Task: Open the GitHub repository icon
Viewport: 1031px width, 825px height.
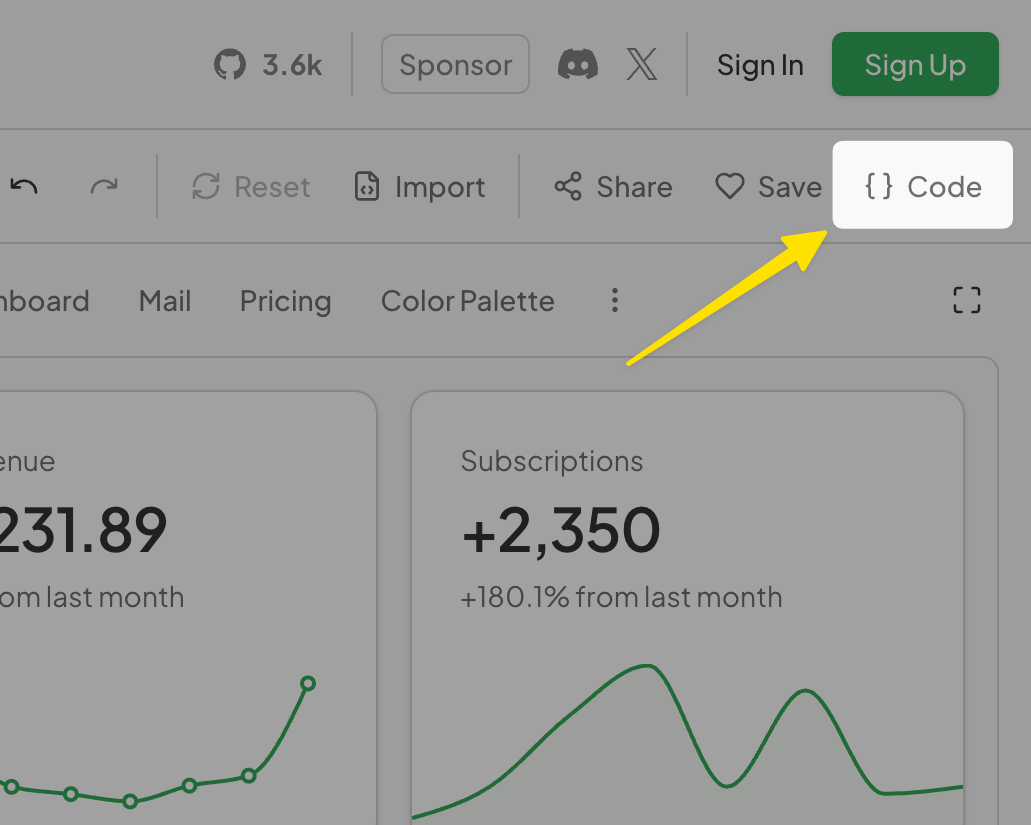Action: pyautogui.click(x=230, y=65)
